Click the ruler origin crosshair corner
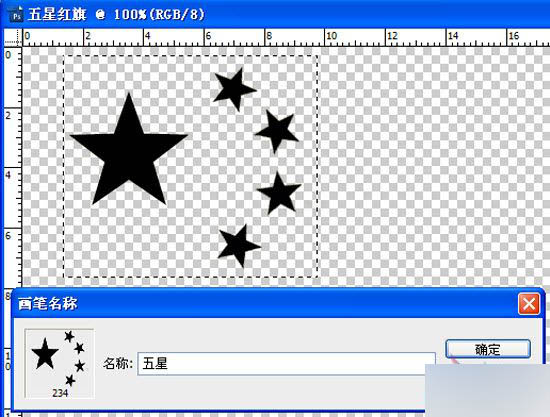 coord(13,38)
